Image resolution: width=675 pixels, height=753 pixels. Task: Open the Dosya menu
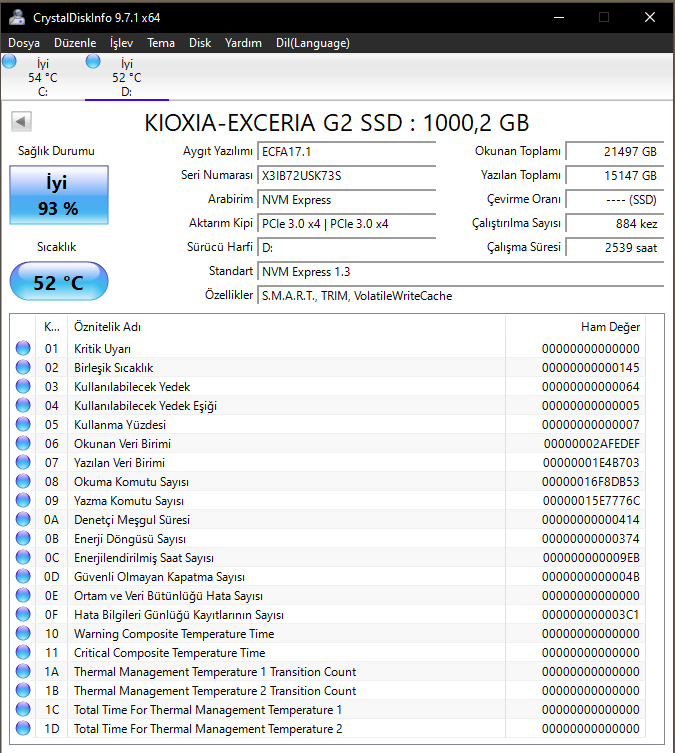pyautogui.click(x=24, y=43)
